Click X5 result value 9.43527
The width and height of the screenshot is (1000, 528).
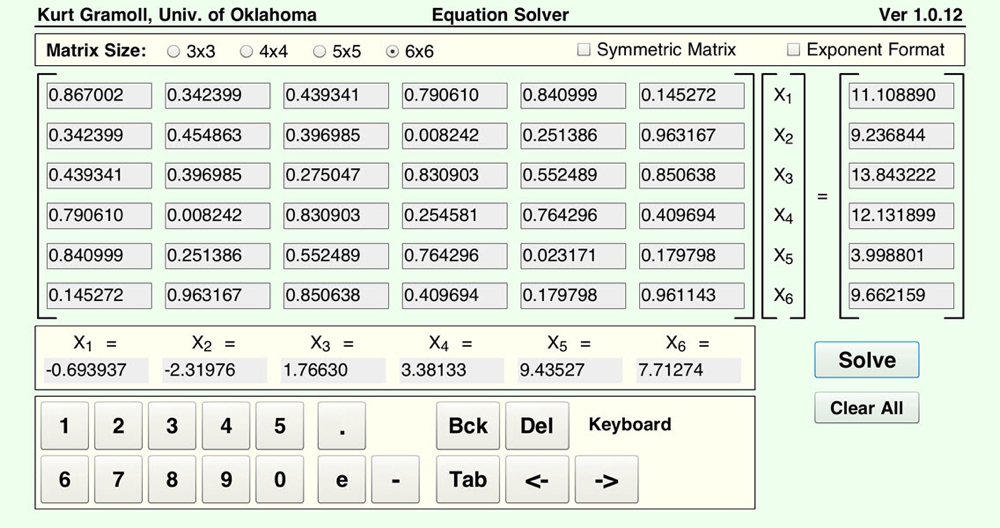570,370
